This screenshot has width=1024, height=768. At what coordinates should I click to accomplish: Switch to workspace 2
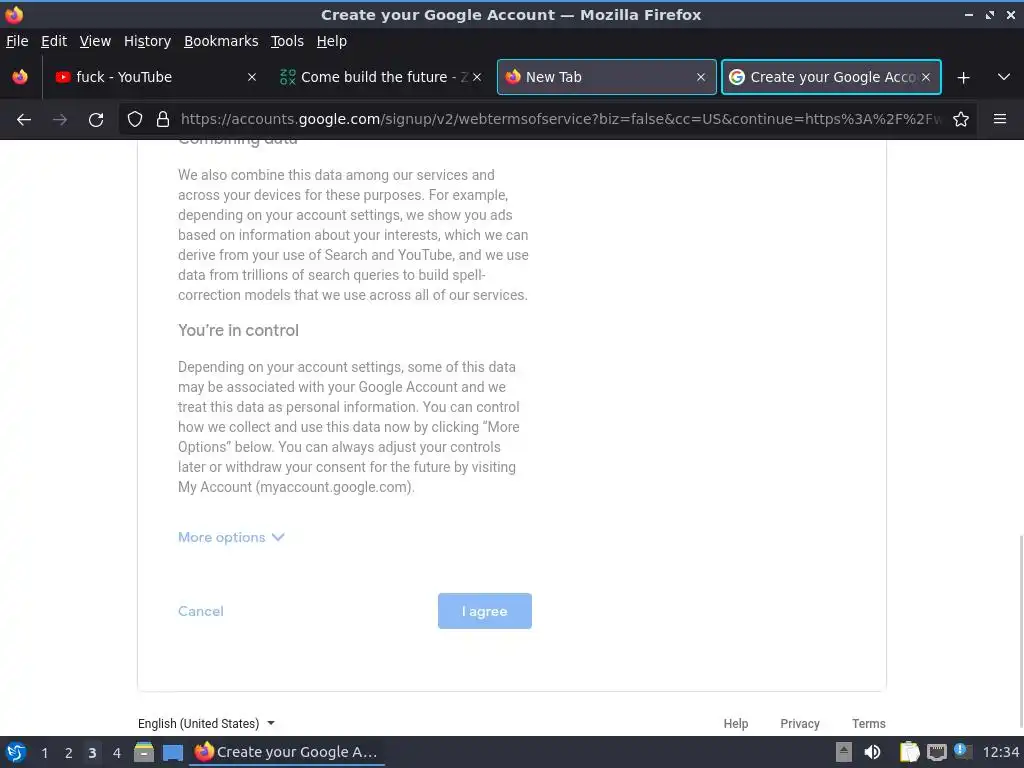(69, 753)
